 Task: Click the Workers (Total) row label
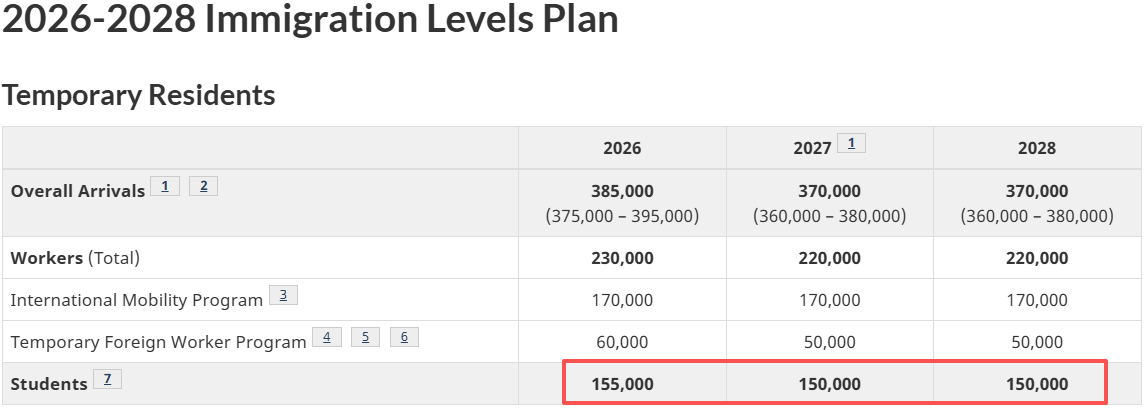point(75,258)
